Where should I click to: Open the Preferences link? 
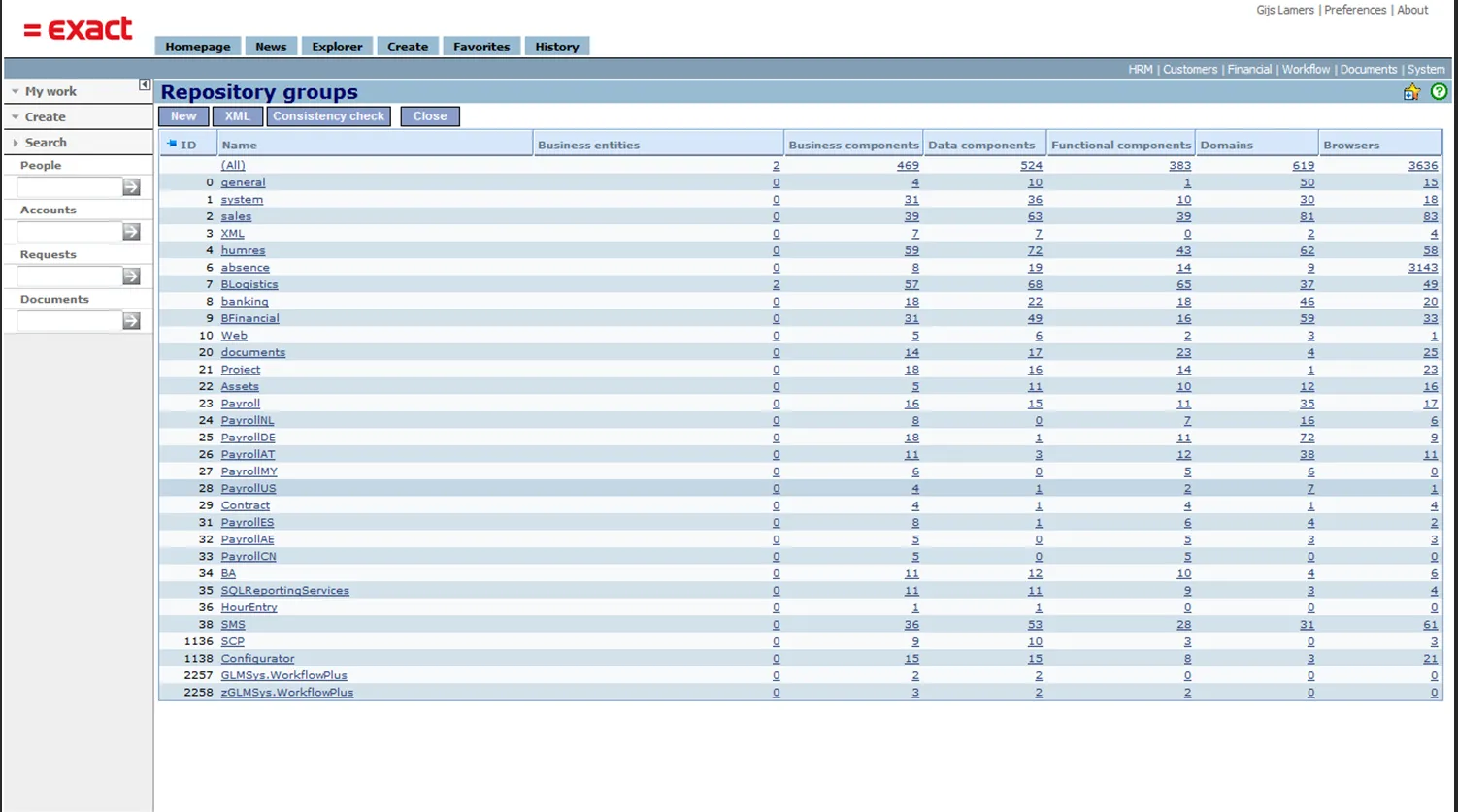tap(1354, 10)
